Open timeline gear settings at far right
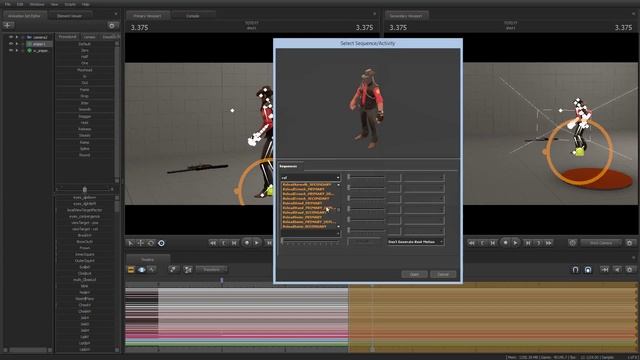 (x=629, y=269)
